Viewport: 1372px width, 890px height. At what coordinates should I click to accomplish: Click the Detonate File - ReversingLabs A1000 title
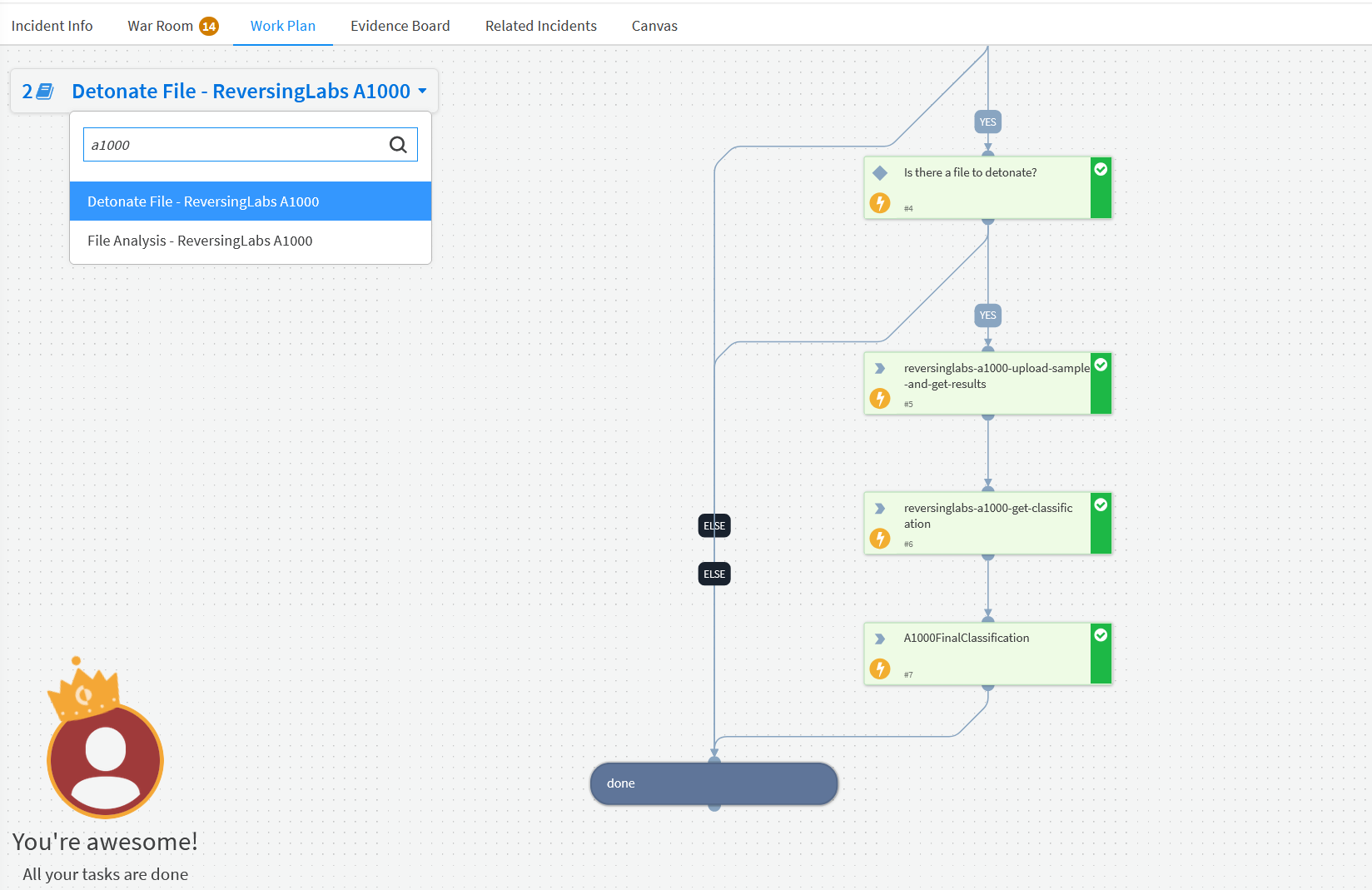[241, 91]
